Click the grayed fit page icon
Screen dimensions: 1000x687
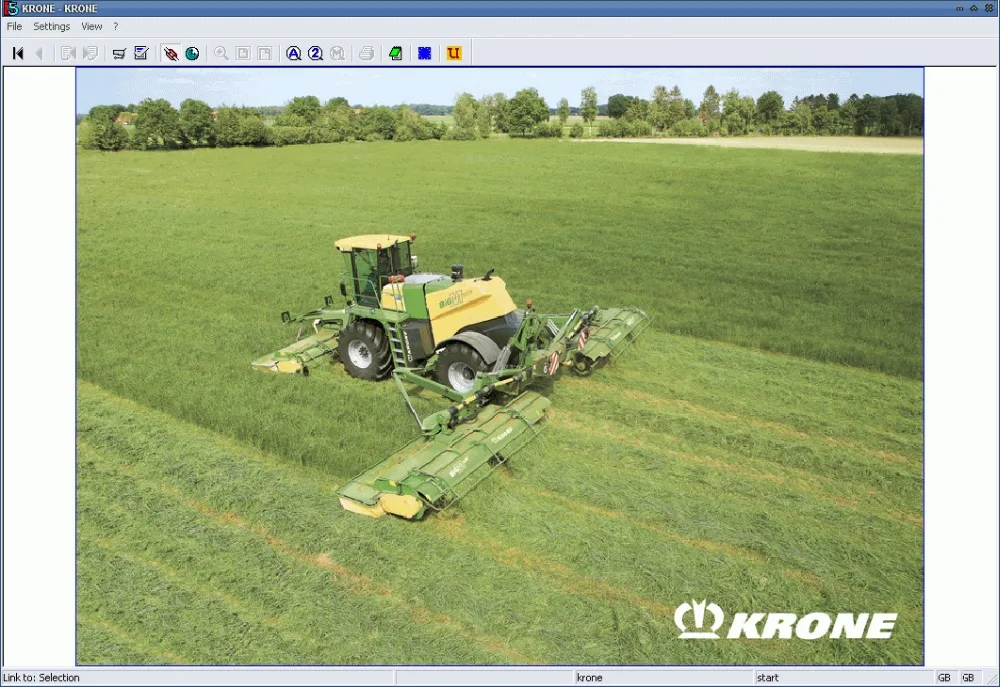point(243,54)
